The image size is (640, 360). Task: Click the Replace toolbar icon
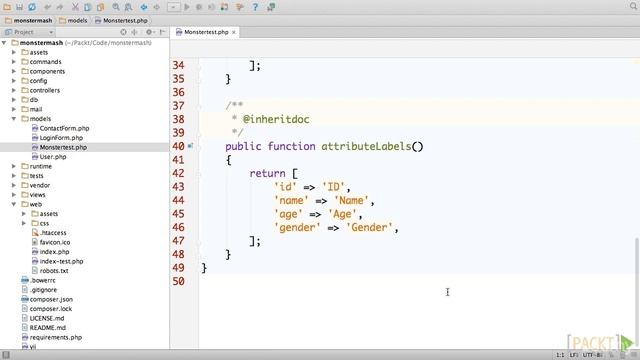[128, 7]
